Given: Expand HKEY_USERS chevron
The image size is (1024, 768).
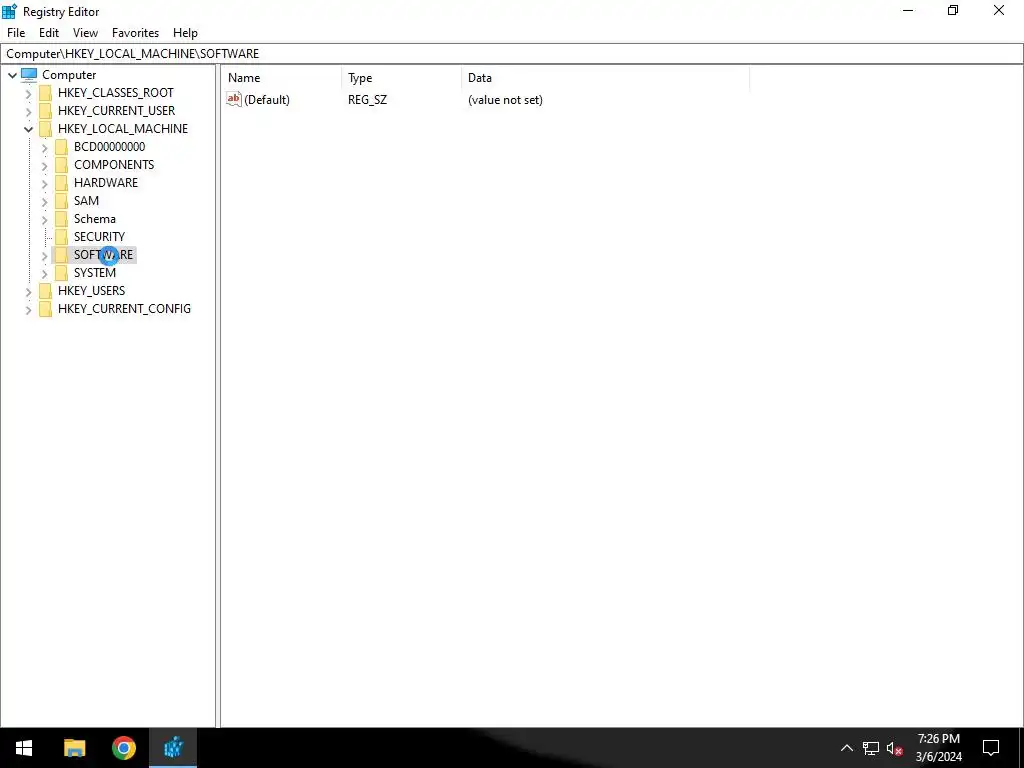Looking at the screenshot, I should point(28,291).
